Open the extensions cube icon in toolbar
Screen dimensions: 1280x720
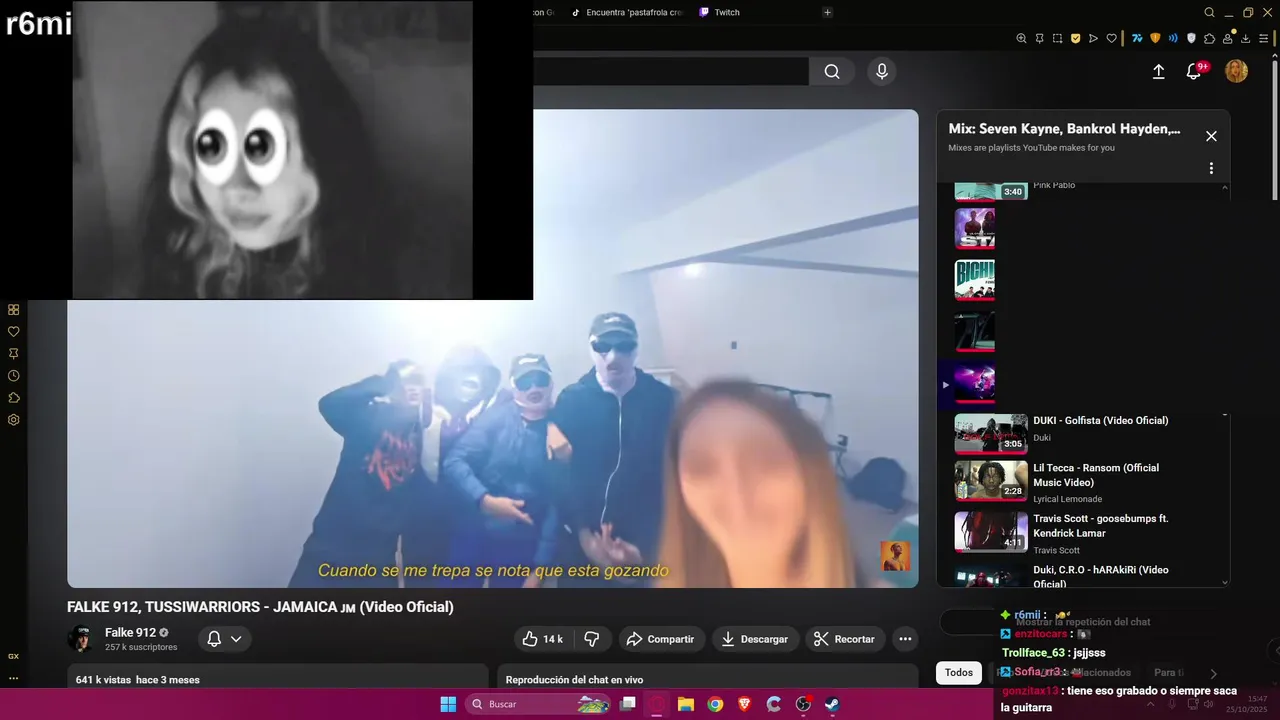click(x=1209, y=38)
